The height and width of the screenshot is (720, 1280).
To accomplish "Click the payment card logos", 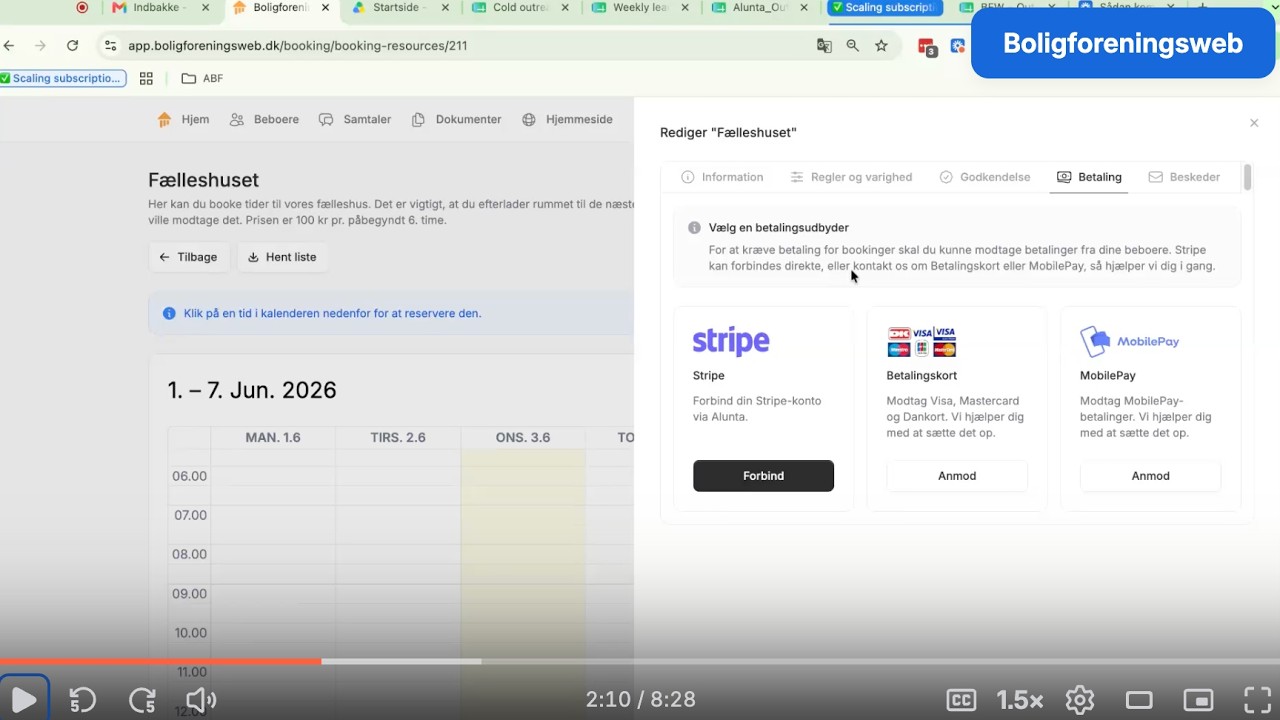I will (922, 341).
